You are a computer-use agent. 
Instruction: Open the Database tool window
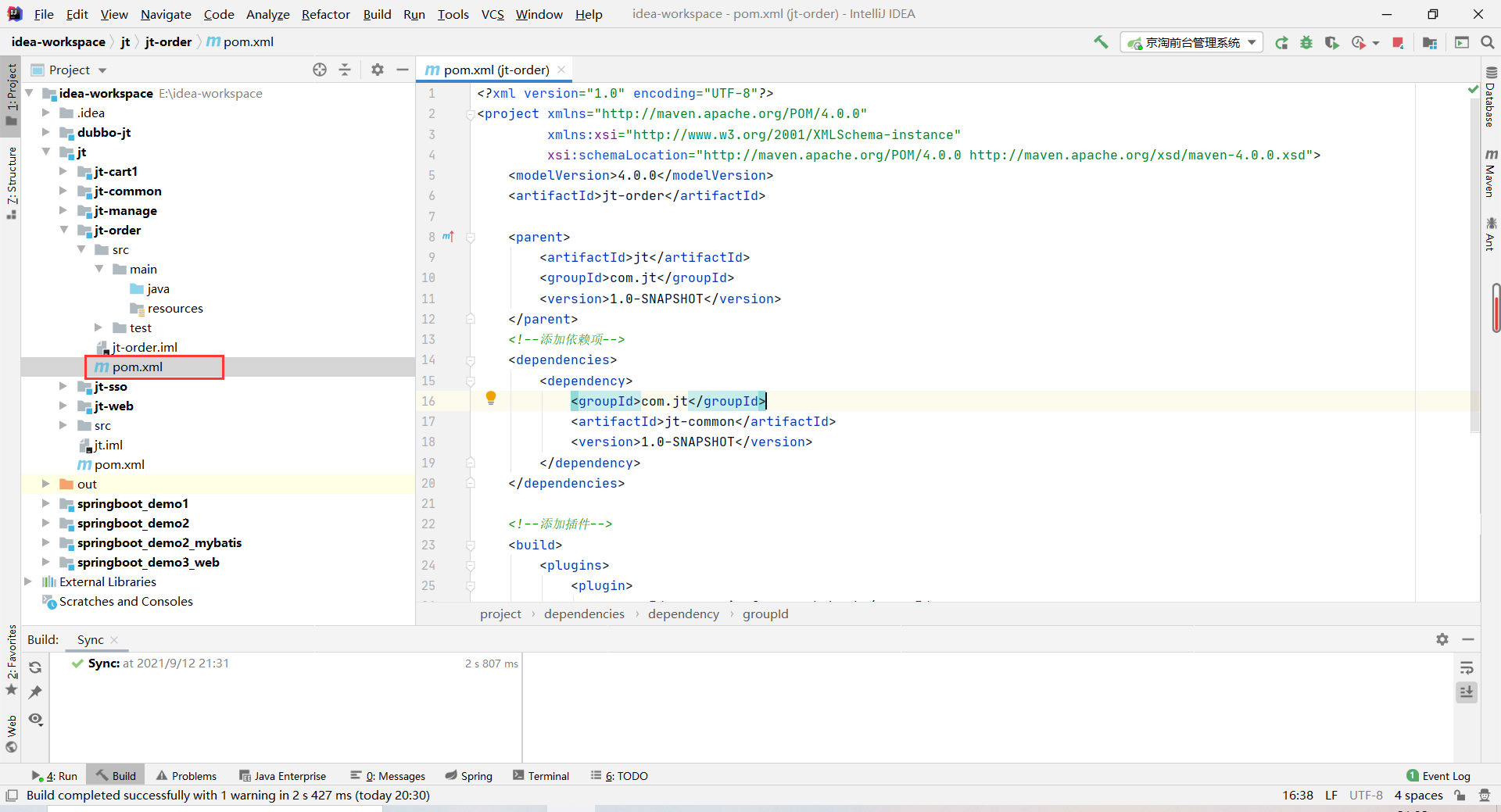pyautogui.click(x=1490, y=96)
